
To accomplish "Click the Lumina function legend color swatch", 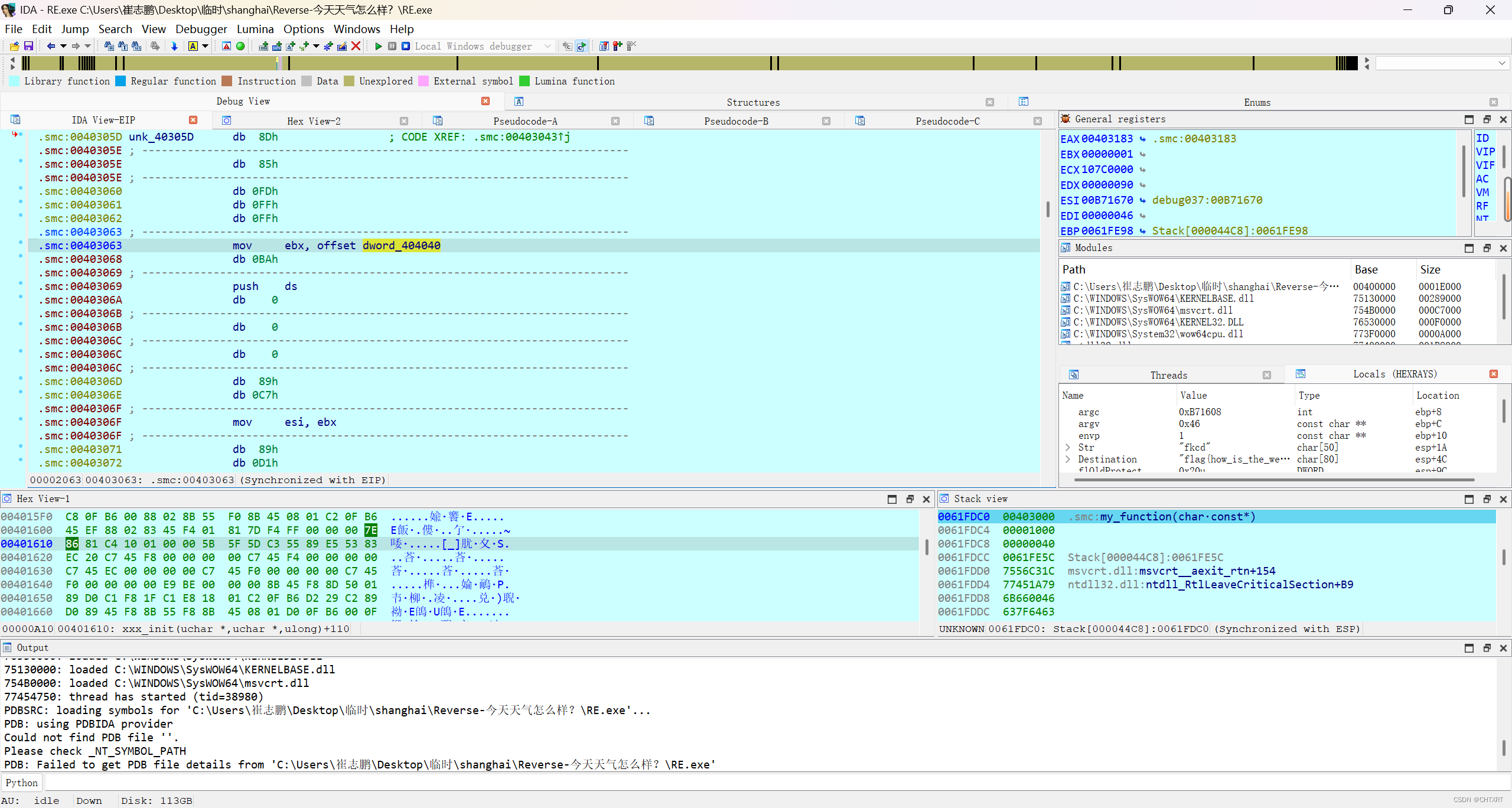I will click(x=524, y=81).
